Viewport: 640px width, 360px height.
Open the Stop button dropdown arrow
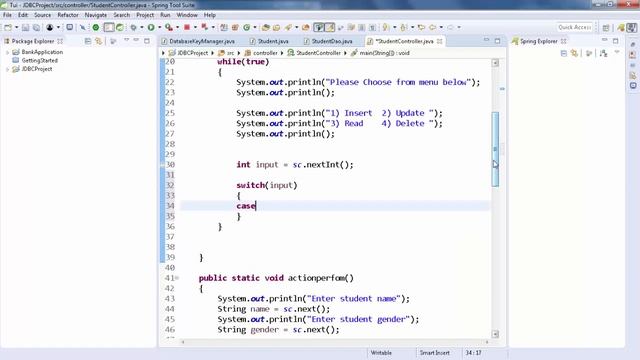[x=195, y=27]
